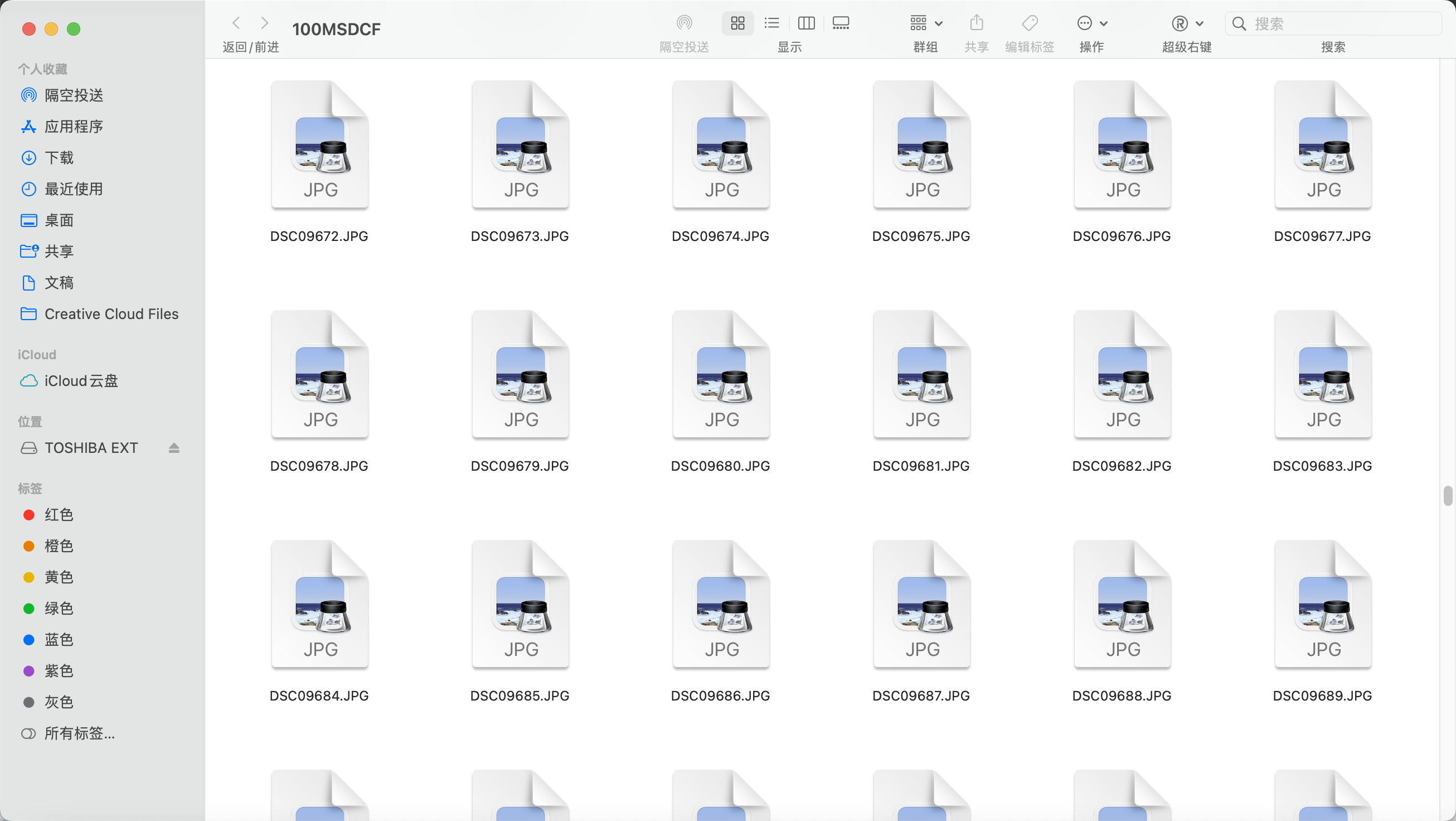Open the Group by dropdown
The width and height of the screenshot is (1456, 821).
(925, 23)
